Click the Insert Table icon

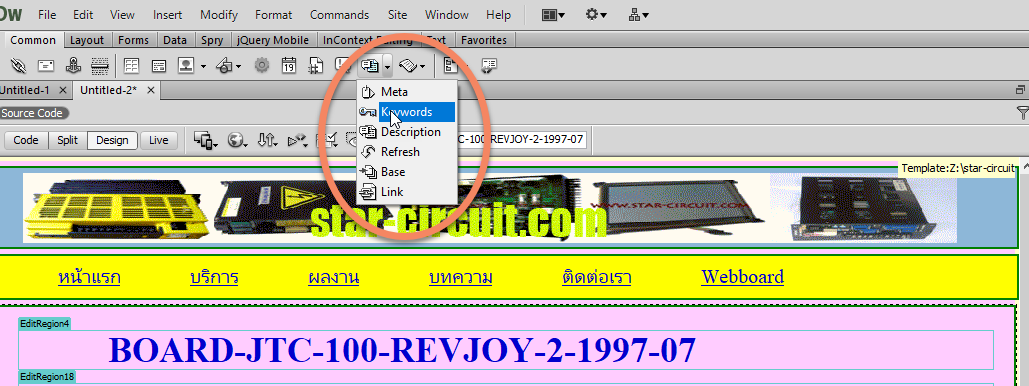(x=132, y=65)
